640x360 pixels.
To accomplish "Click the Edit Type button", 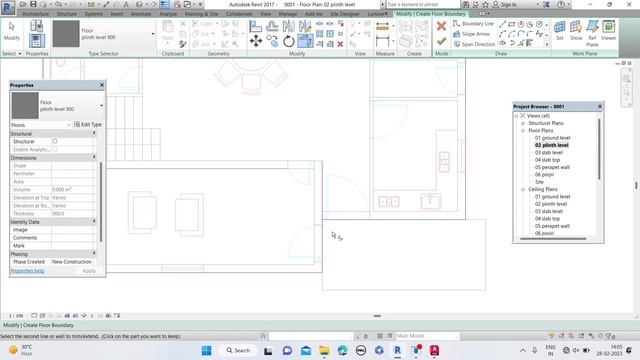I will click(x=88, y=124).
